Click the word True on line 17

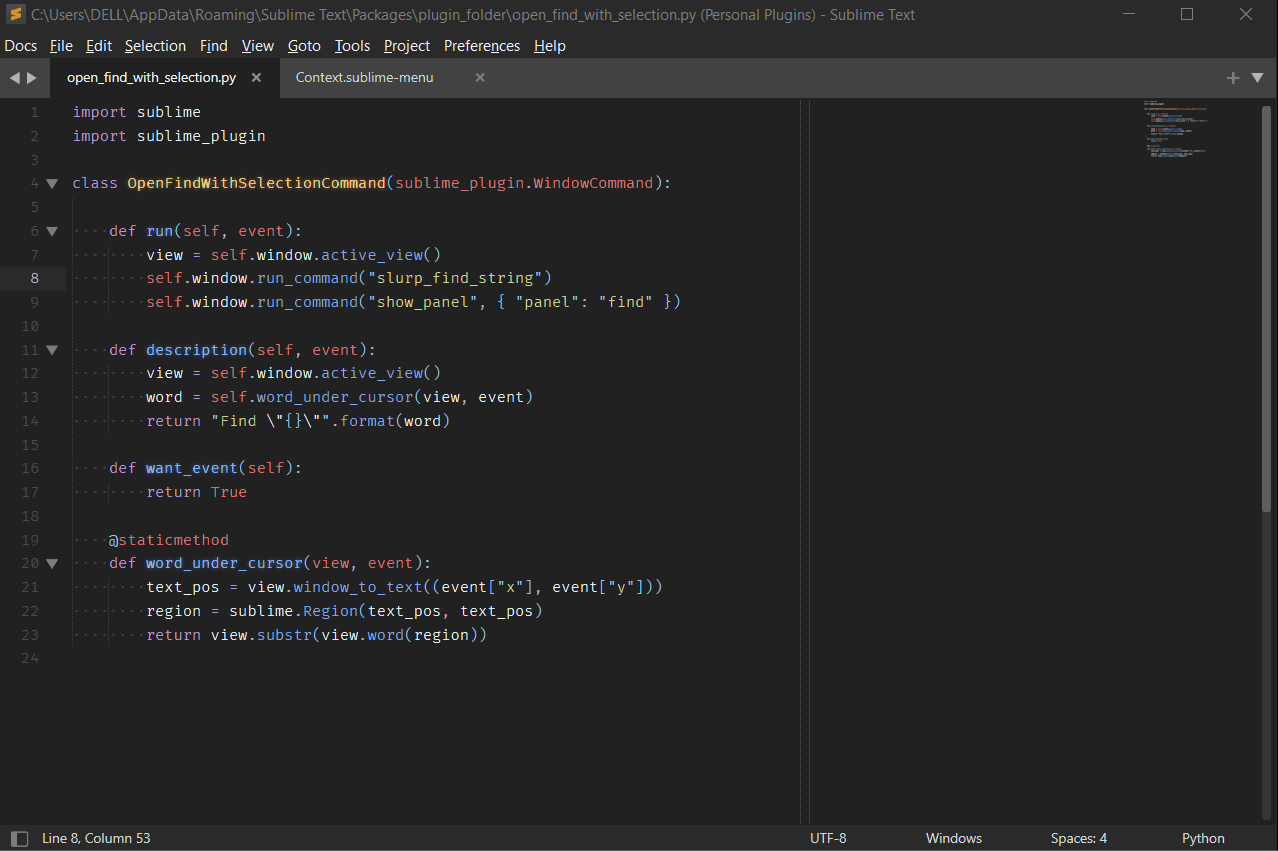(x=229, y=492)
